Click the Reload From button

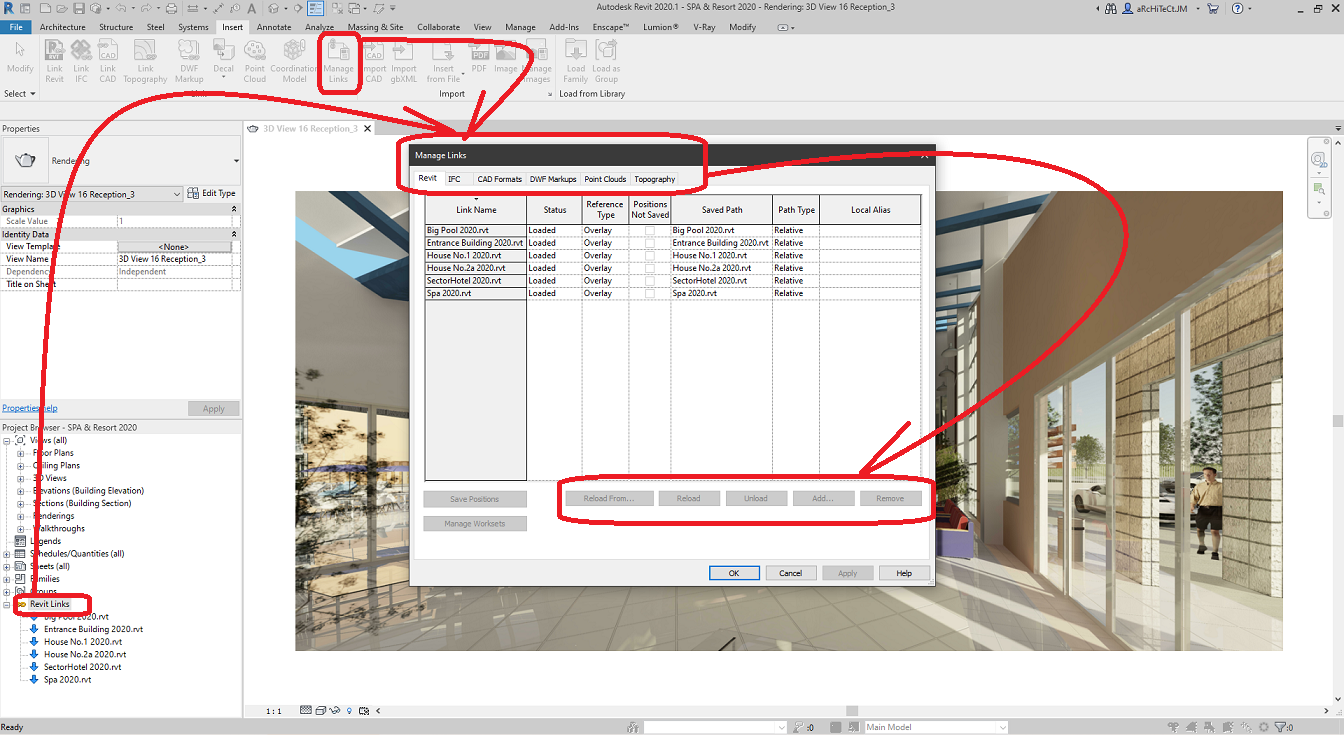(609, 497)
